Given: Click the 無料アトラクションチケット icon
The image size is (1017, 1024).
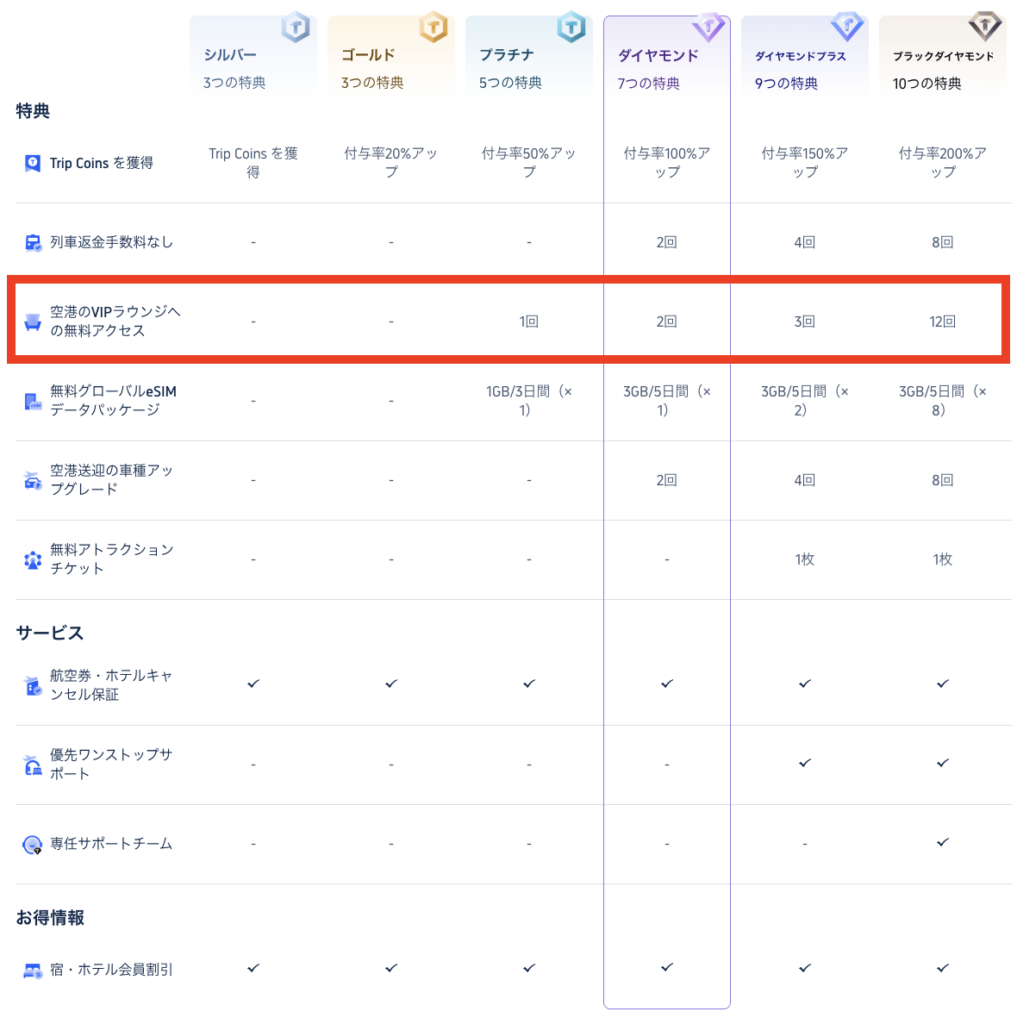Looking at the screenshot, I should (x=32, y=559).
